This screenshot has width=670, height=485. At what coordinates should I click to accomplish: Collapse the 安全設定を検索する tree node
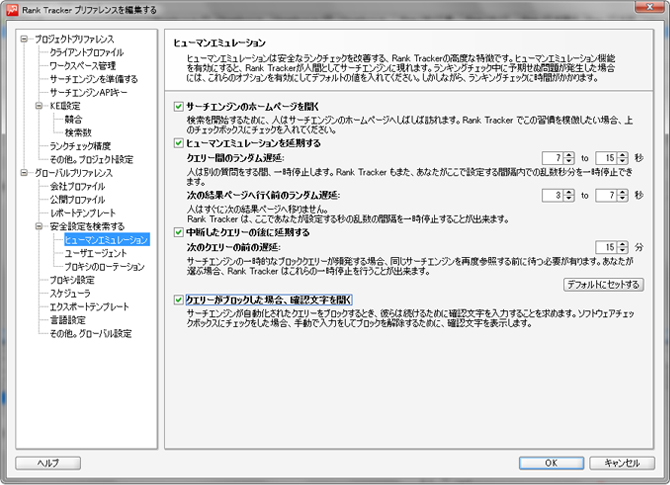tap(39, 226)
